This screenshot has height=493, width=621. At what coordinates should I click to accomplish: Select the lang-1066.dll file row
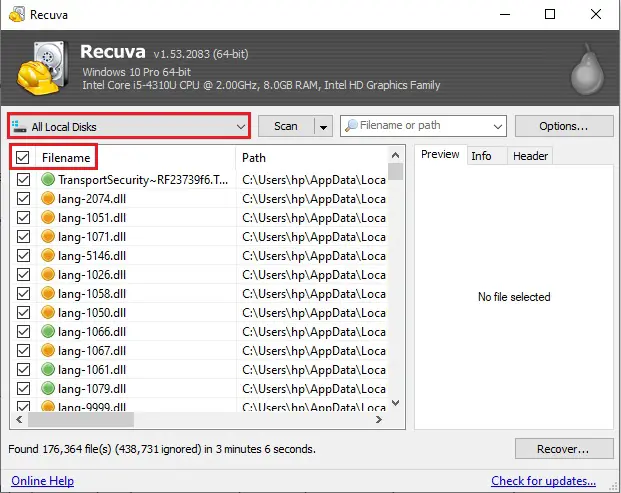[199, 331]
